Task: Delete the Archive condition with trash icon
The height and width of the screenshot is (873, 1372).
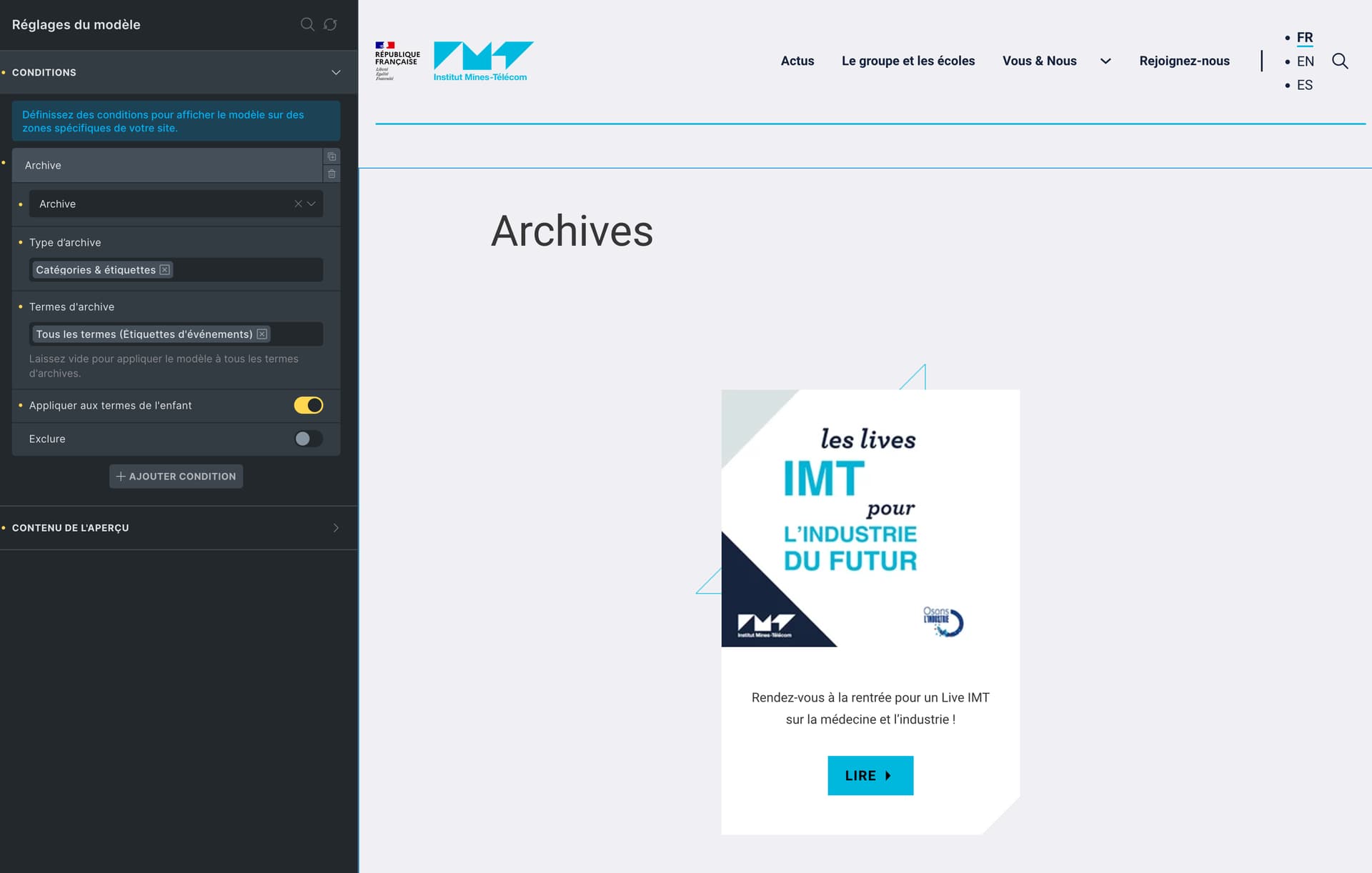Action: point(332,174)
